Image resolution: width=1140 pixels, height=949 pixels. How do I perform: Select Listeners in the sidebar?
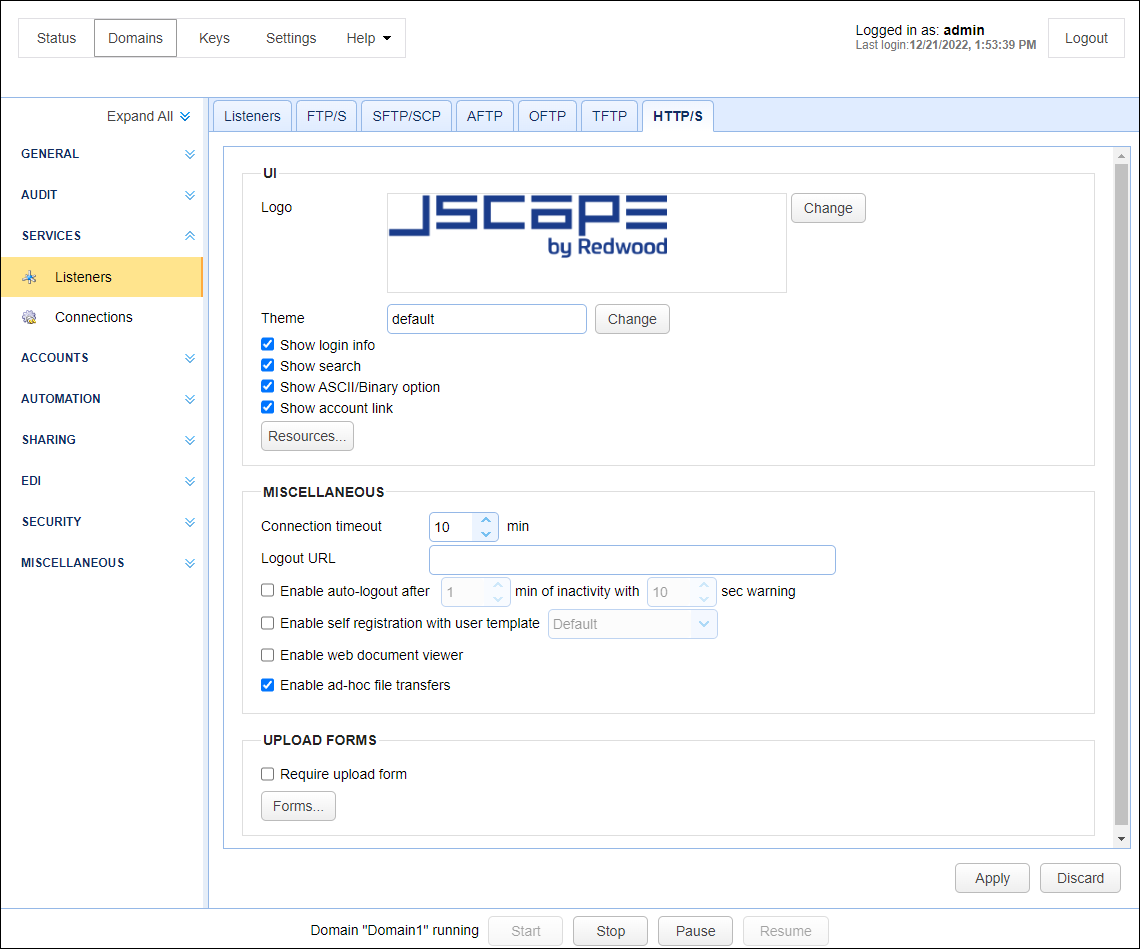point(102,277)
